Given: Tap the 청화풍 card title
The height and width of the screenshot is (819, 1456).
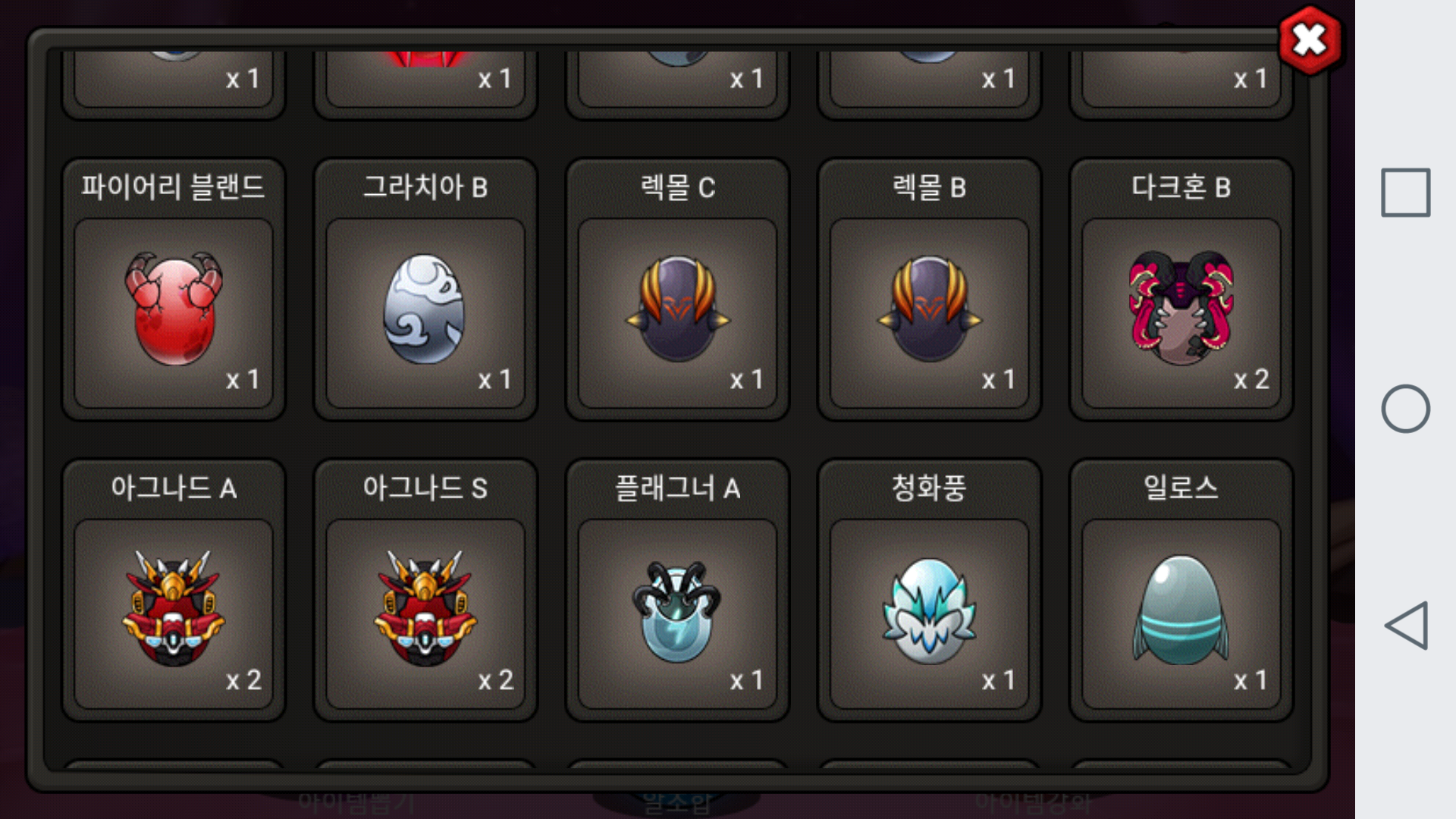Looking at the screenshot, I should (929, 488).
